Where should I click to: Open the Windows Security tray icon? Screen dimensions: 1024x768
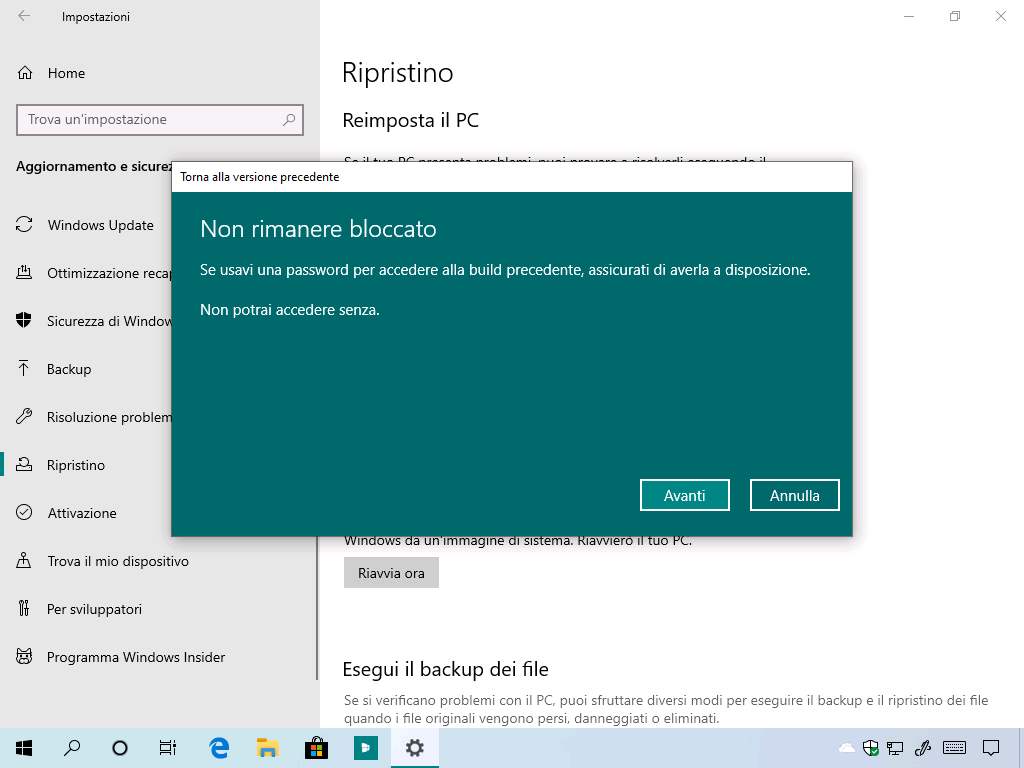pos(871,748)
